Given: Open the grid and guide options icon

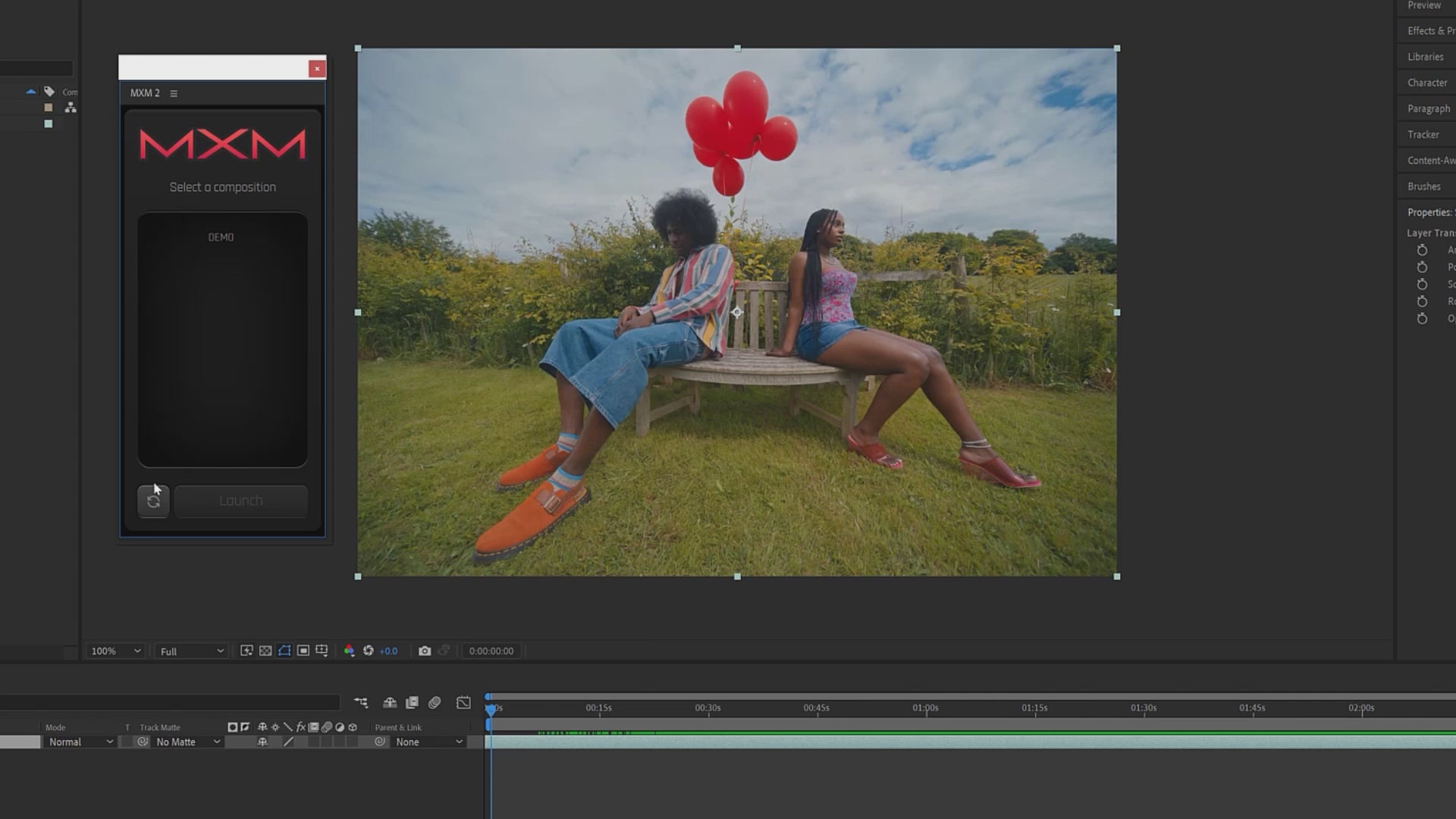Looking at the screenshot, I should click(322, 651).
